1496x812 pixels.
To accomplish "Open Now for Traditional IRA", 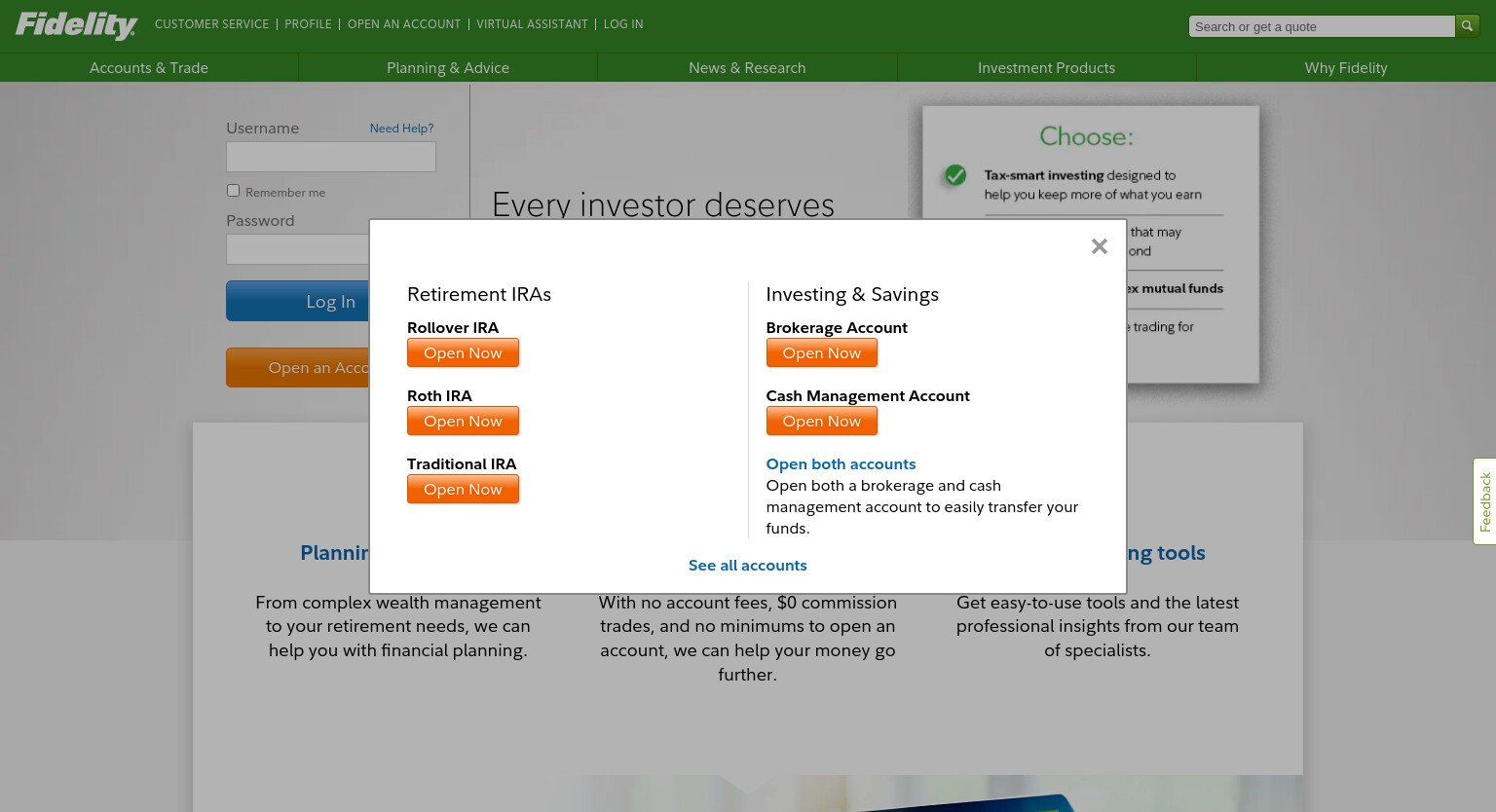I will [x=463, y=489].
